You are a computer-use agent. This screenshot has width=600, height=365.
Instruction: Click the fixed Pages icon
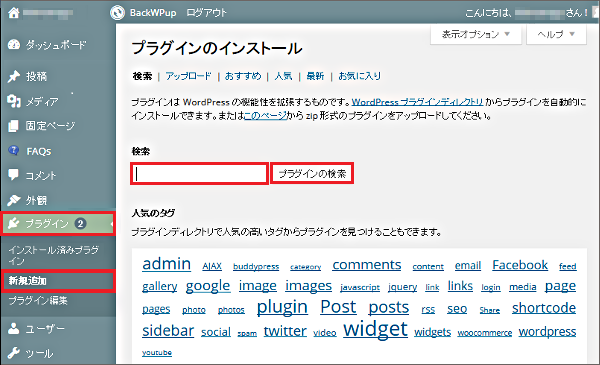(13, 125)
